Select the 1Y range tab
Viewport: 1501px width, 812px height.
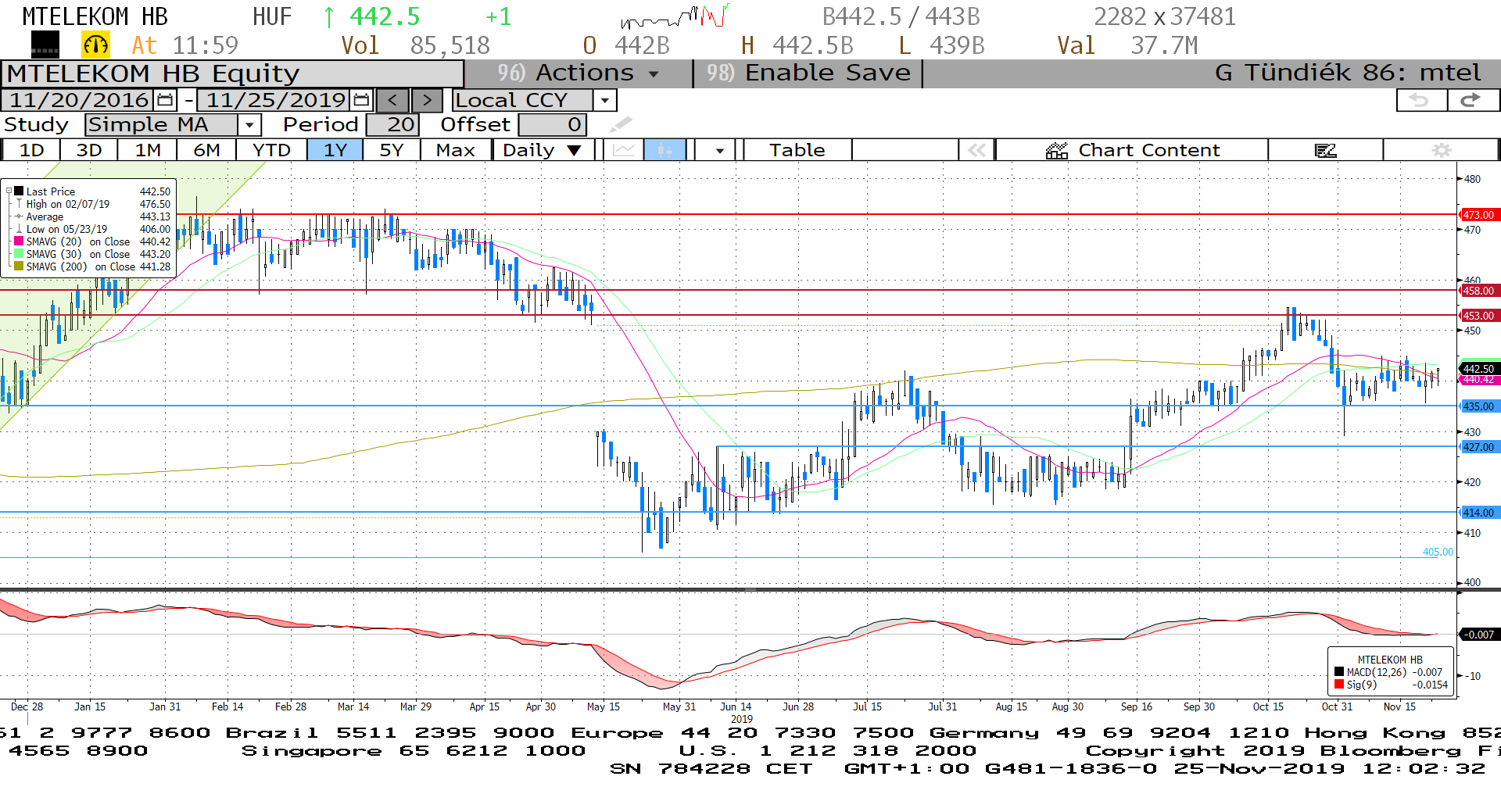coord(335,150)
